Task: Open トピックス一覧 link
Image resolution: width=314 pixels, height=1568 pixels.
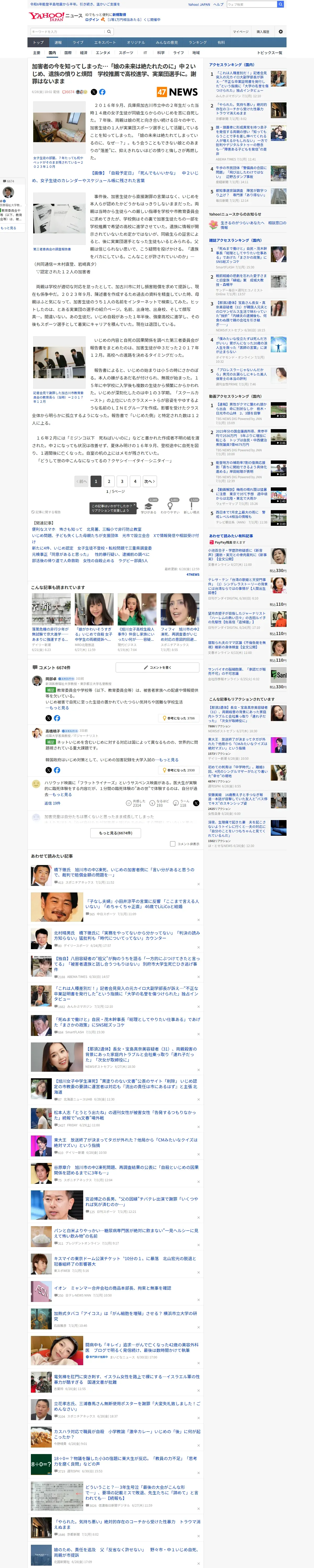Action: 270,53
